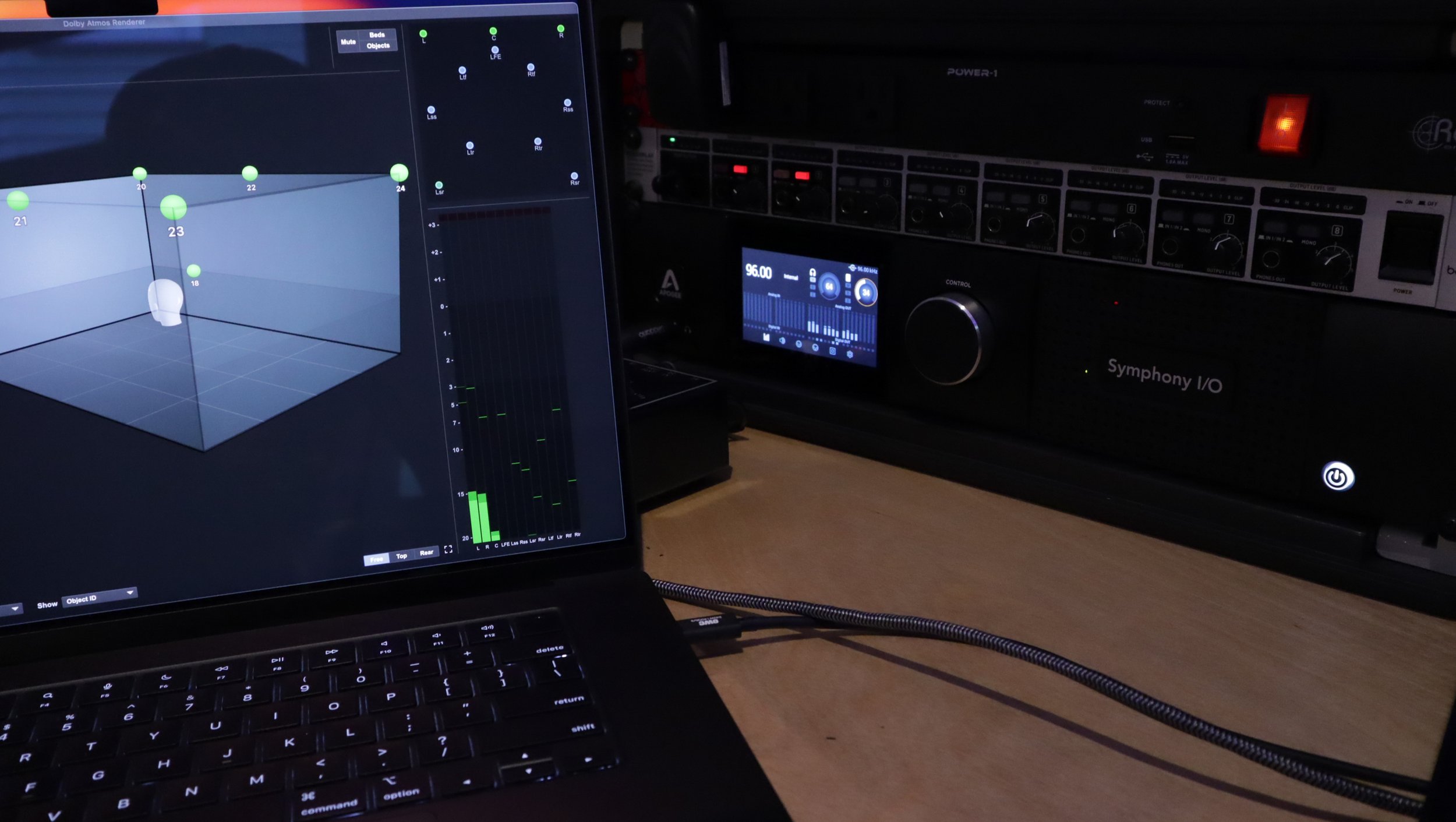
Task: Click the Lsr speaker dot
Action: [x=439, y=185]
